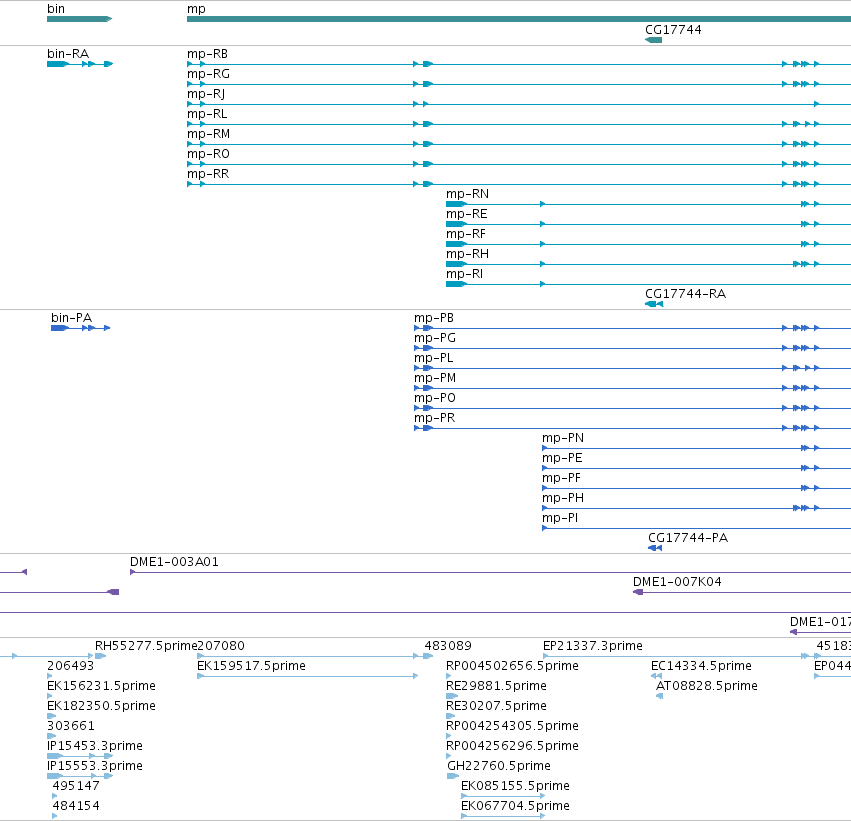
Task: Select feature 484154
Action: (76, 807)
